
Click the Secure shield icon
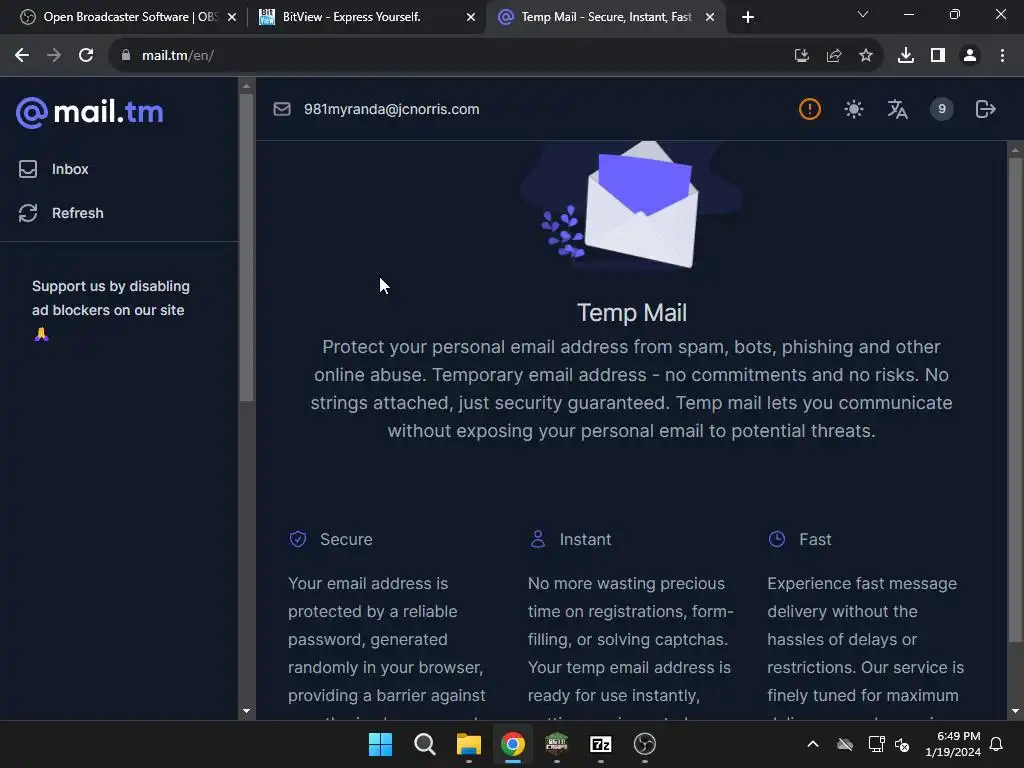pos(298,539)
